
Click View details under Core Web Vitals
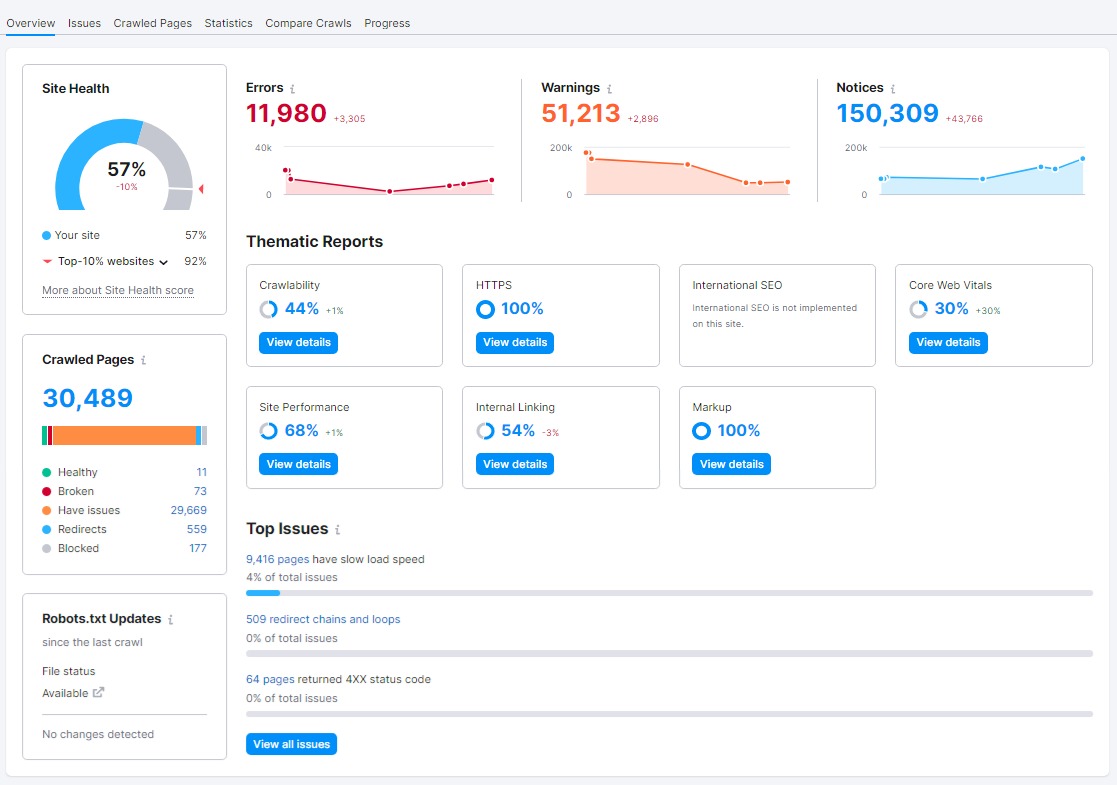click(948, 343)
